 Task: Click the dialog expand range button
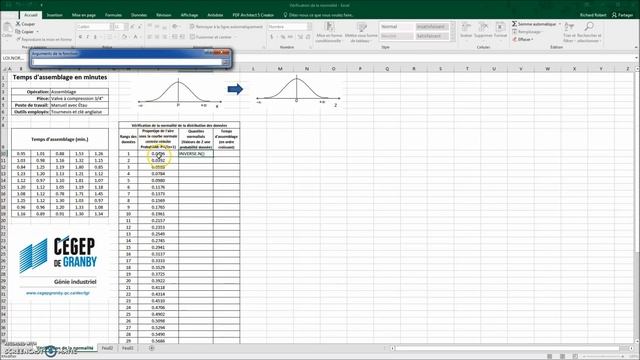[x=225, y=62]
